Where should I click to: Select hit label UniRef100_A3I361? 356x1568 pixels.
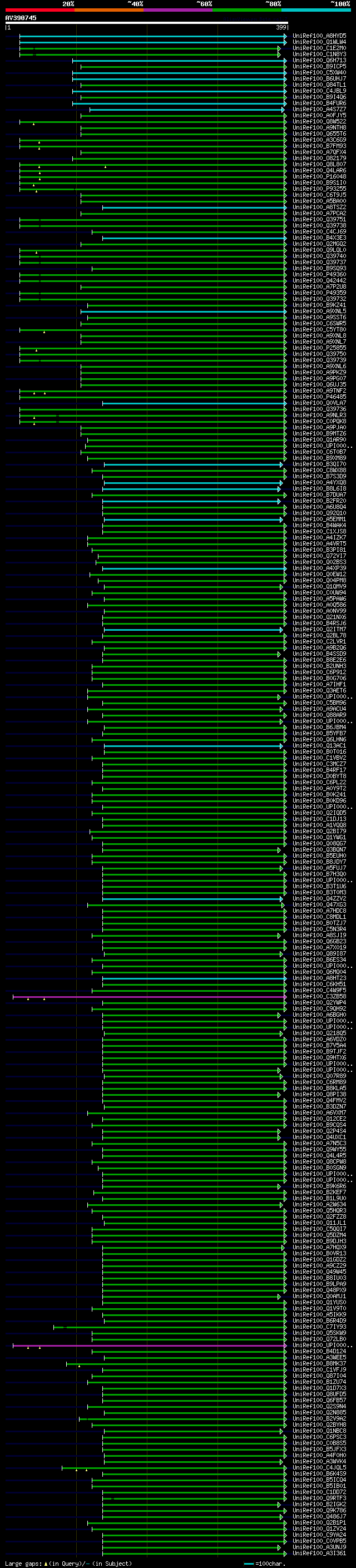click(319, 1553)
